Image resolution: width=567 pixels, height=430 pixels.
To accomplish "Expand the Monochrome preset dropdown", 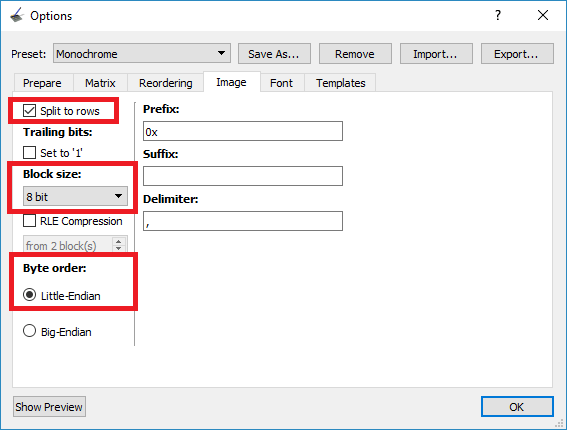I will click(142, 54).
